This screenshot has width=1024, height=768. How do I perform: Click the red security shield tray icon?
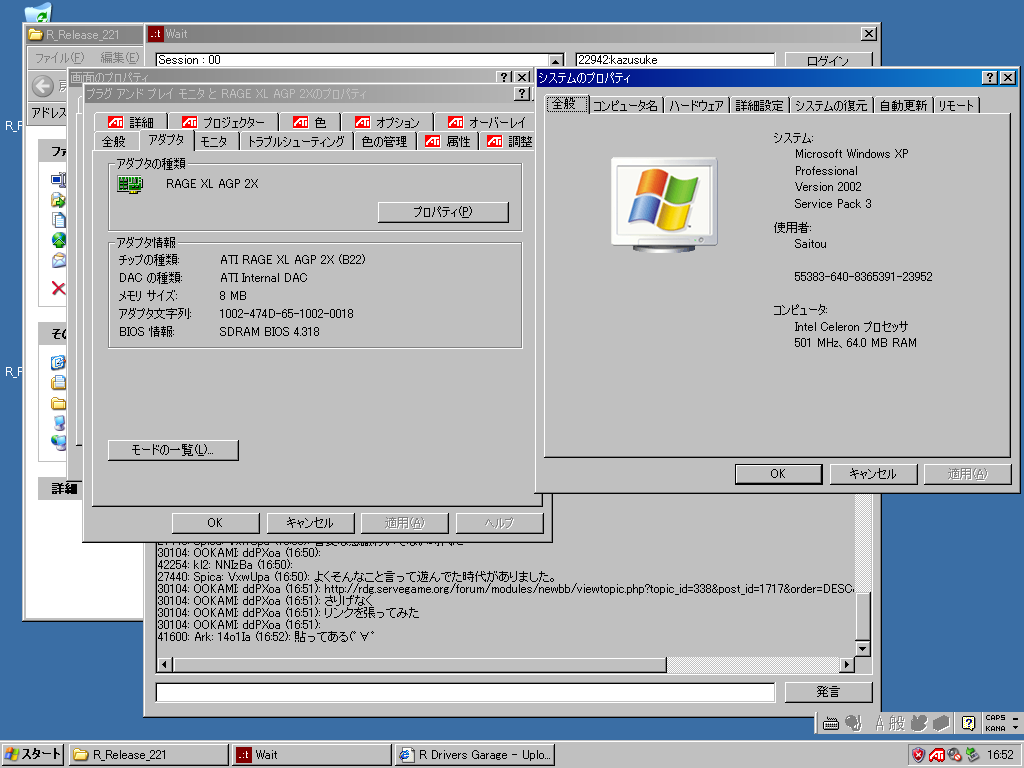point(918,754)
